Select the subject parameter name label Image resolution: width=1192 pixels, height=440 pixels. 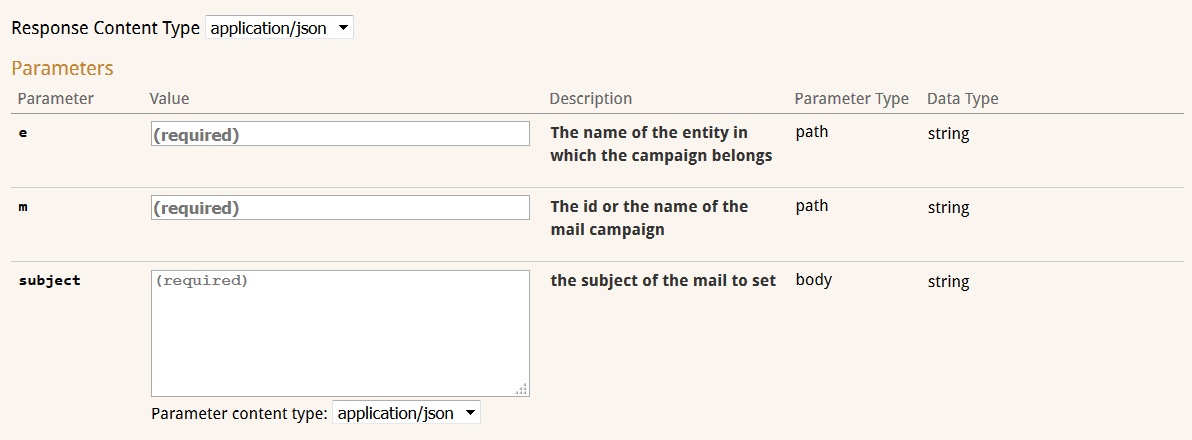[x=49, y=281]
